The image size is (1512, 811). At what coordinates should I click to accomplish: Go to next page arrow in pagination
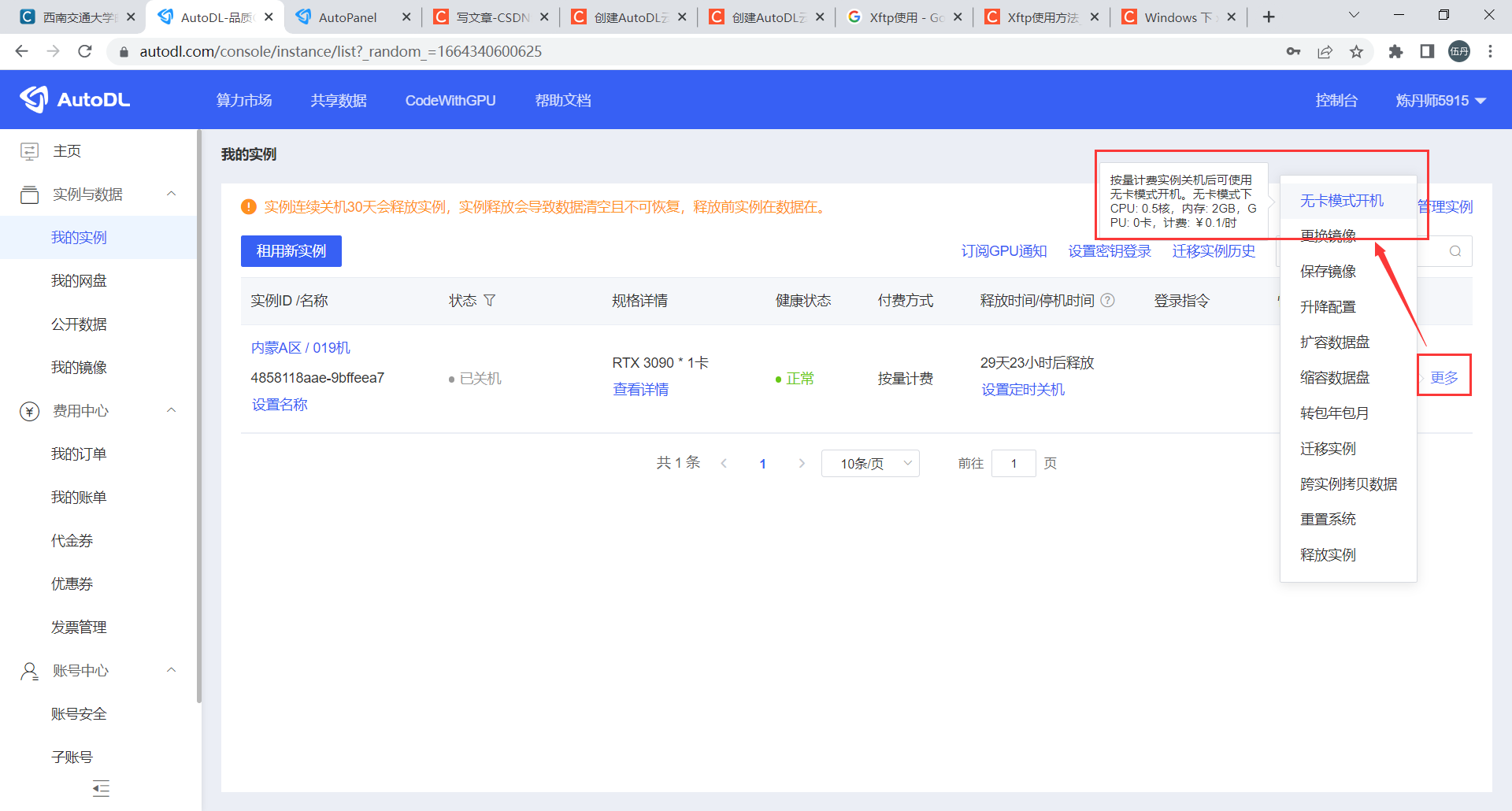802,463
